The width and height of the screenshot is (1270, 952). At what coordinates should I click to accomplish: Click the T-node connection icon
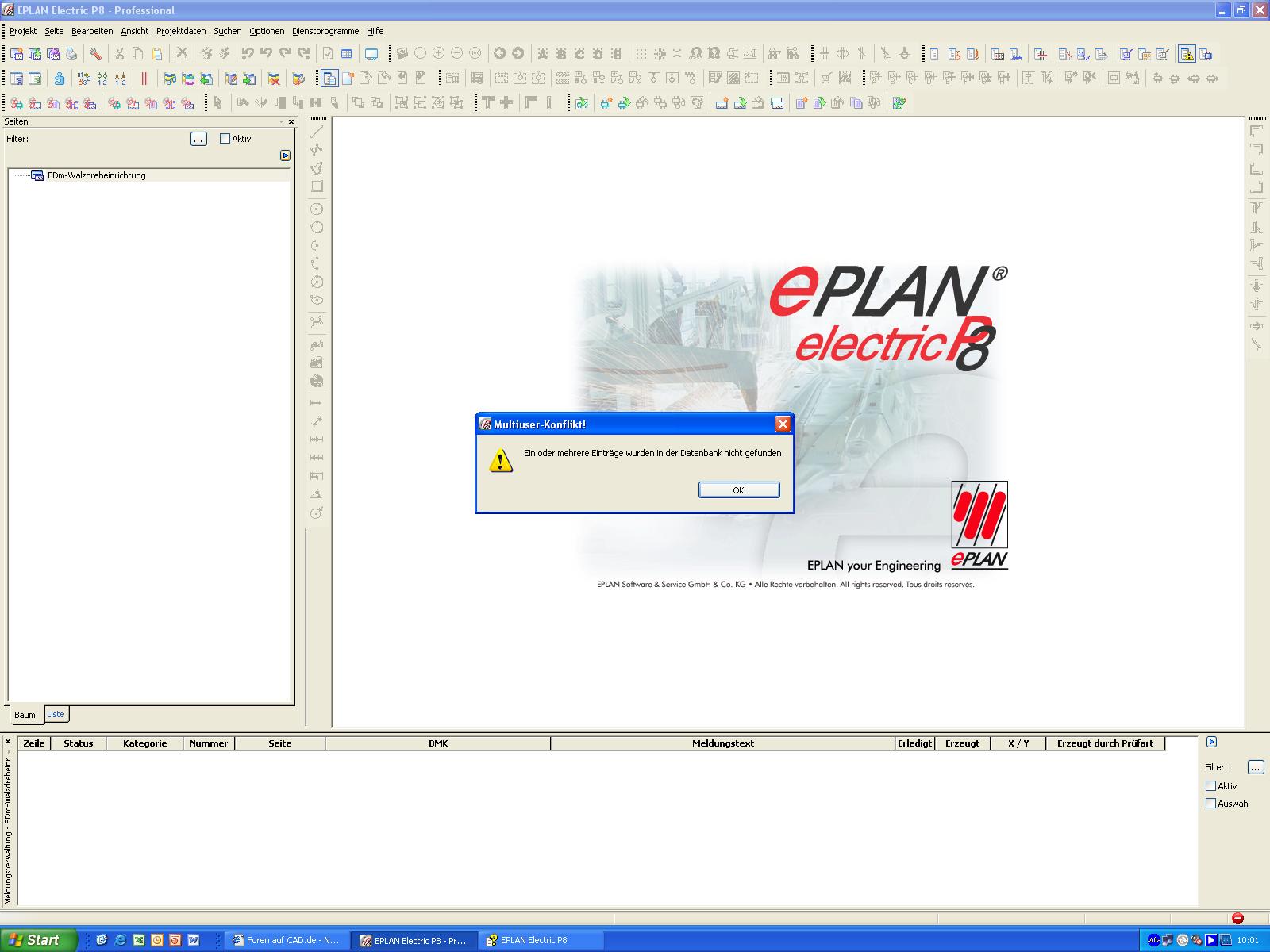[487, 102]
